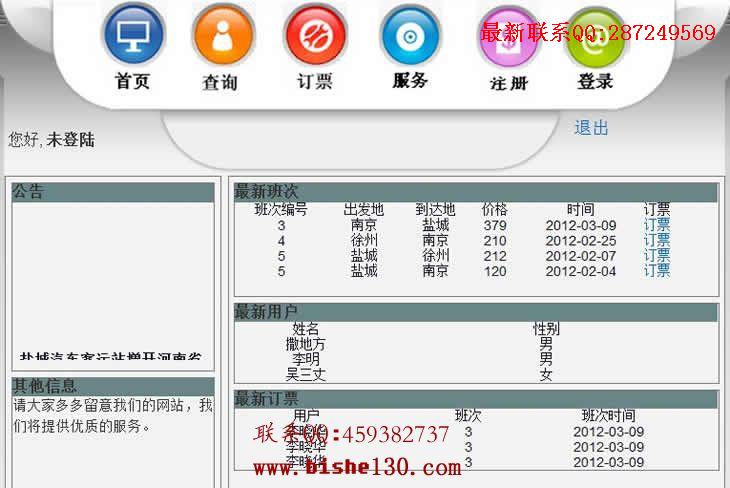Image resolution: width=730 pixels, height=488 pixels.
Task: Click the price 379 cell
Action: pos(494,225)
